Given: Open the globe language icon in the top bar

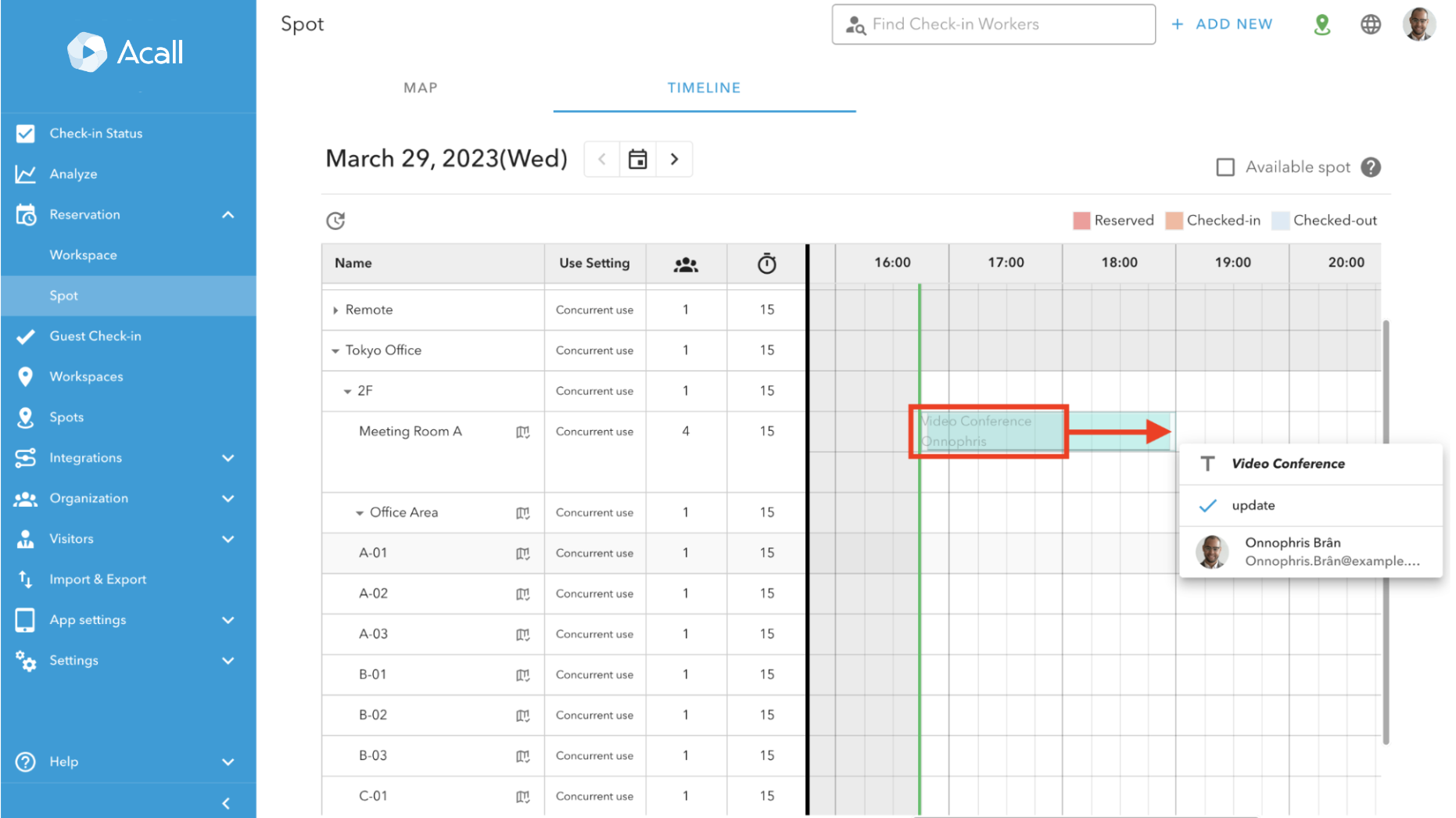Looking at the screenshot, I should [x=1370, y=24].
